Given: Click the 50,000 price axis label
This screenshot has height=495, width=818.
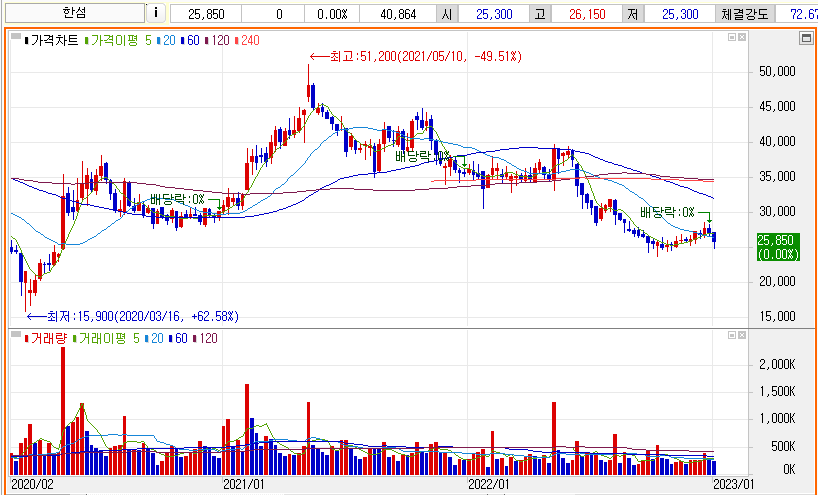Looking at the screenshot, I should coord(776,71).
